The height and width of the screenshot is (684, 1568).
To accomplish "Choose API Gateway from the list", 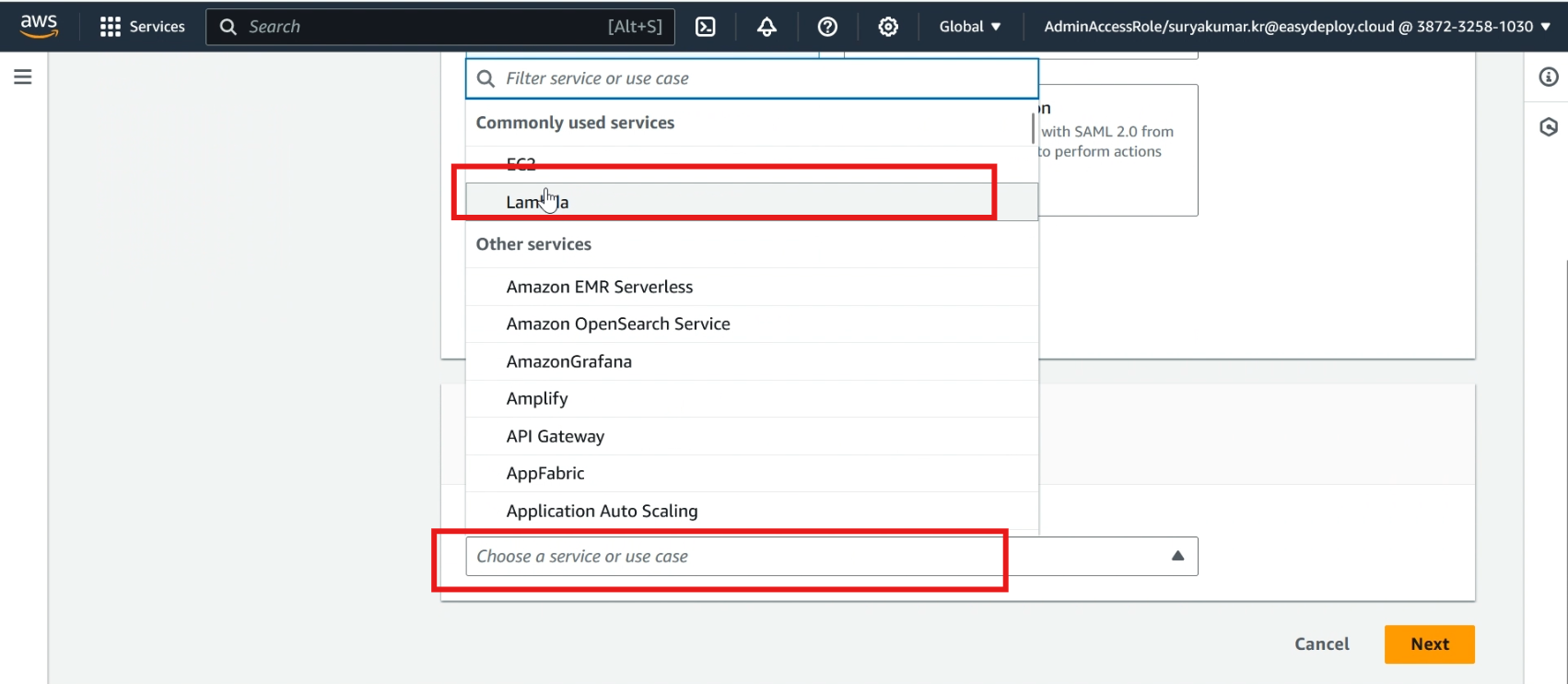I will [x=752, y=436].
